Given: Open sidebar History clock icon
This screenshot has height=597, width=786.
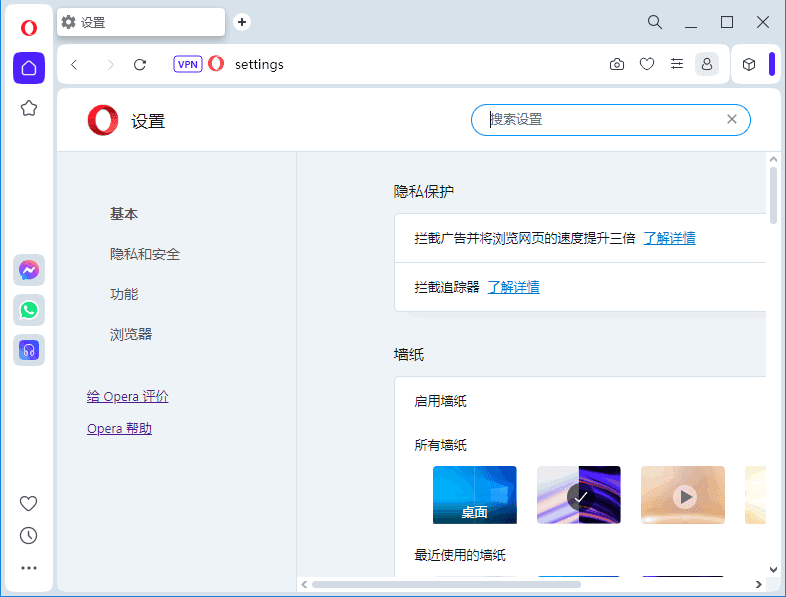Looking at the screenshot, I should click(29, 535).
